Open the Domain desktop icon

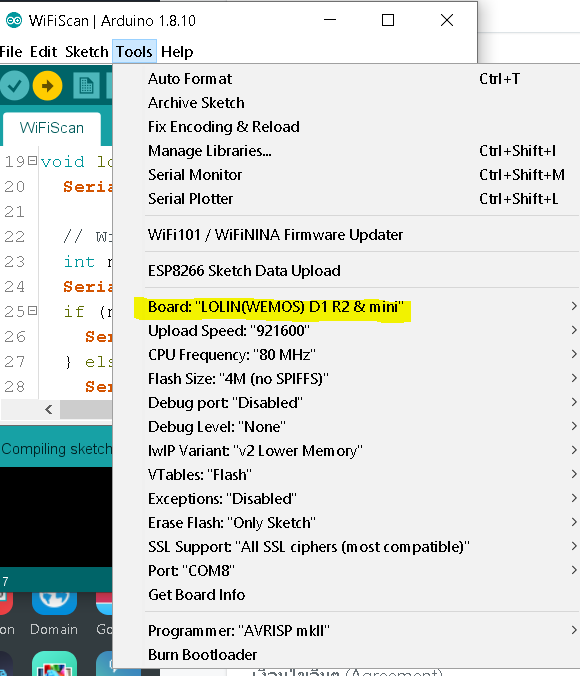[x=54, y=614]
